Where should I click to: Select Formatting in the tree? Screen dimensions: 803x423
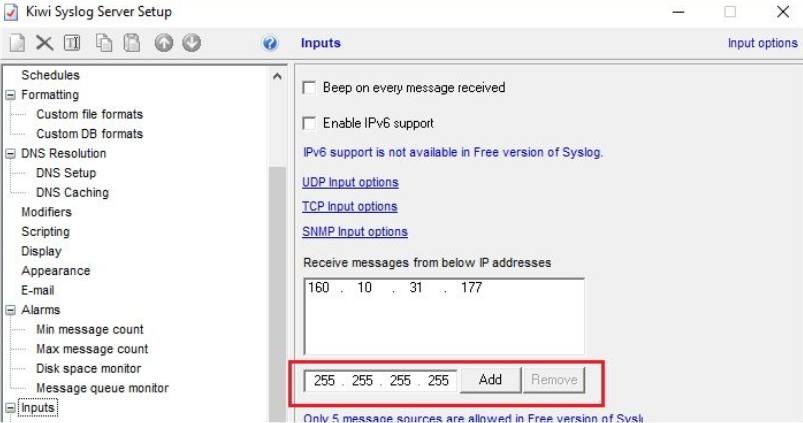[x=50, y=95]
